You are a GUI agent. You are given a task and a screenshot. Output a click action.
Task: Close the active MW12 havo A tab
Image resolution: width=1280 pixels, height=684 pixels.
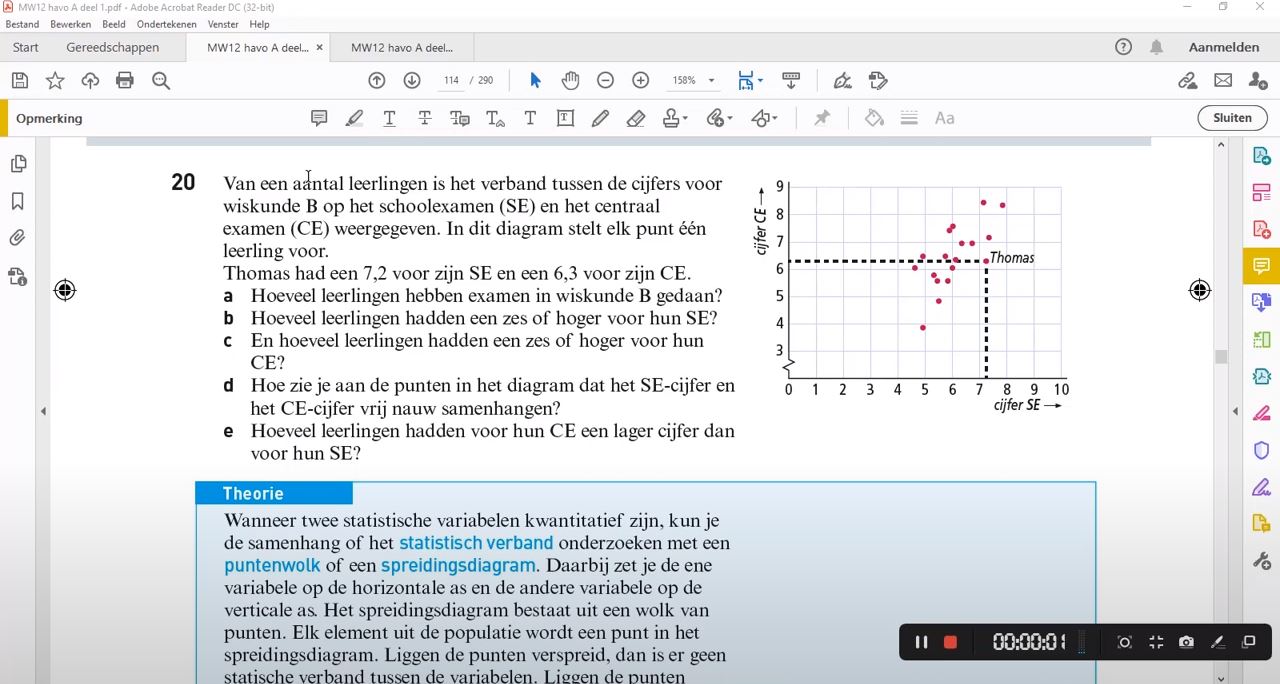tap(320, 47)
